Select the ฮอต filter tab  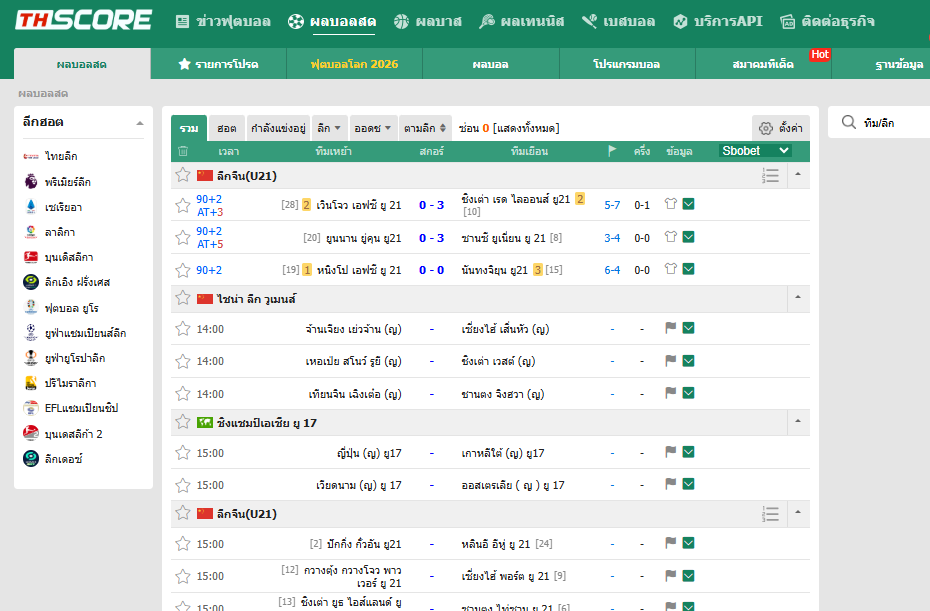coord(227,128)
